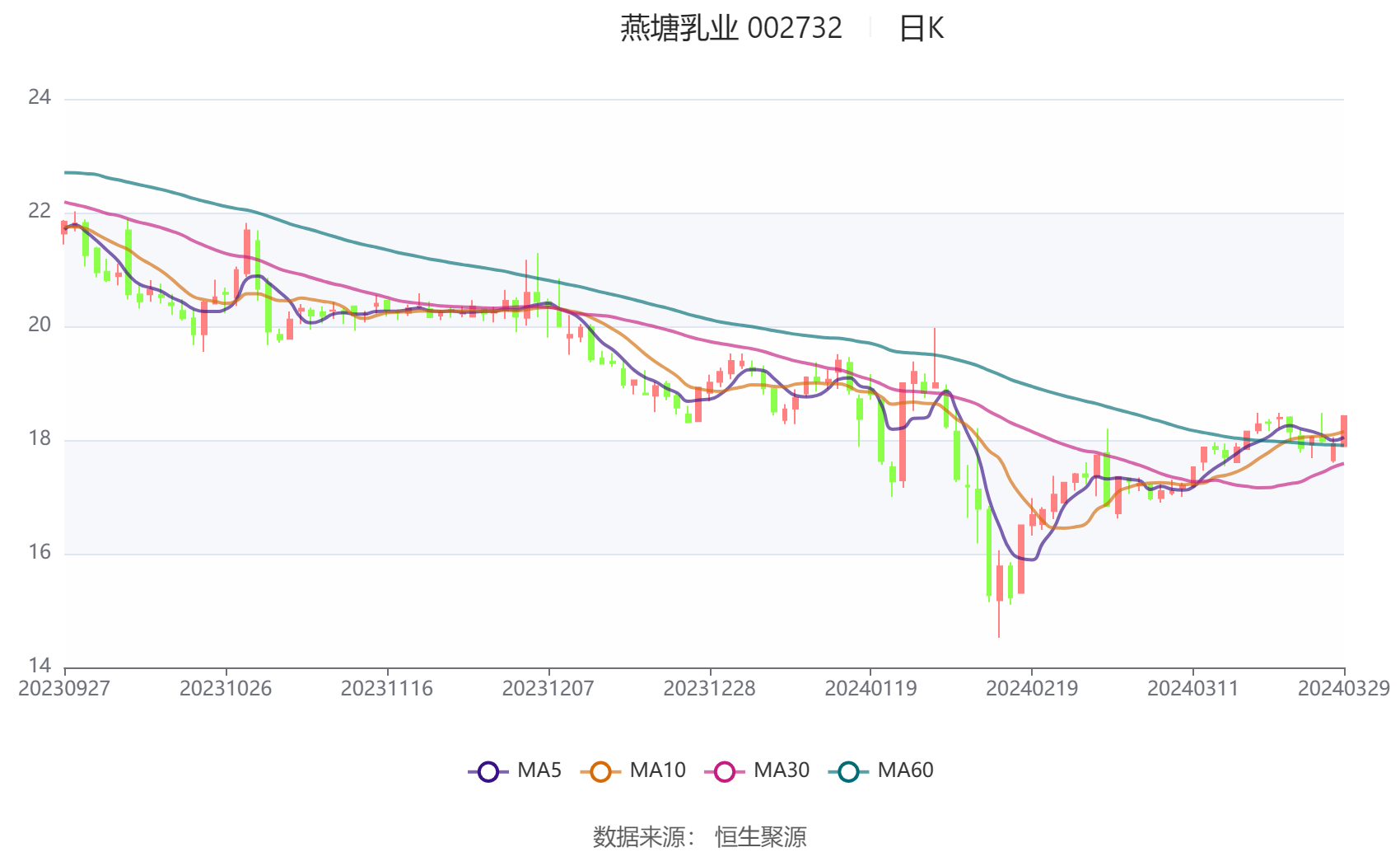Click the 20231116 x-axis date label
This screenshot has height=852, width=1400.
(x=387, y=689)
